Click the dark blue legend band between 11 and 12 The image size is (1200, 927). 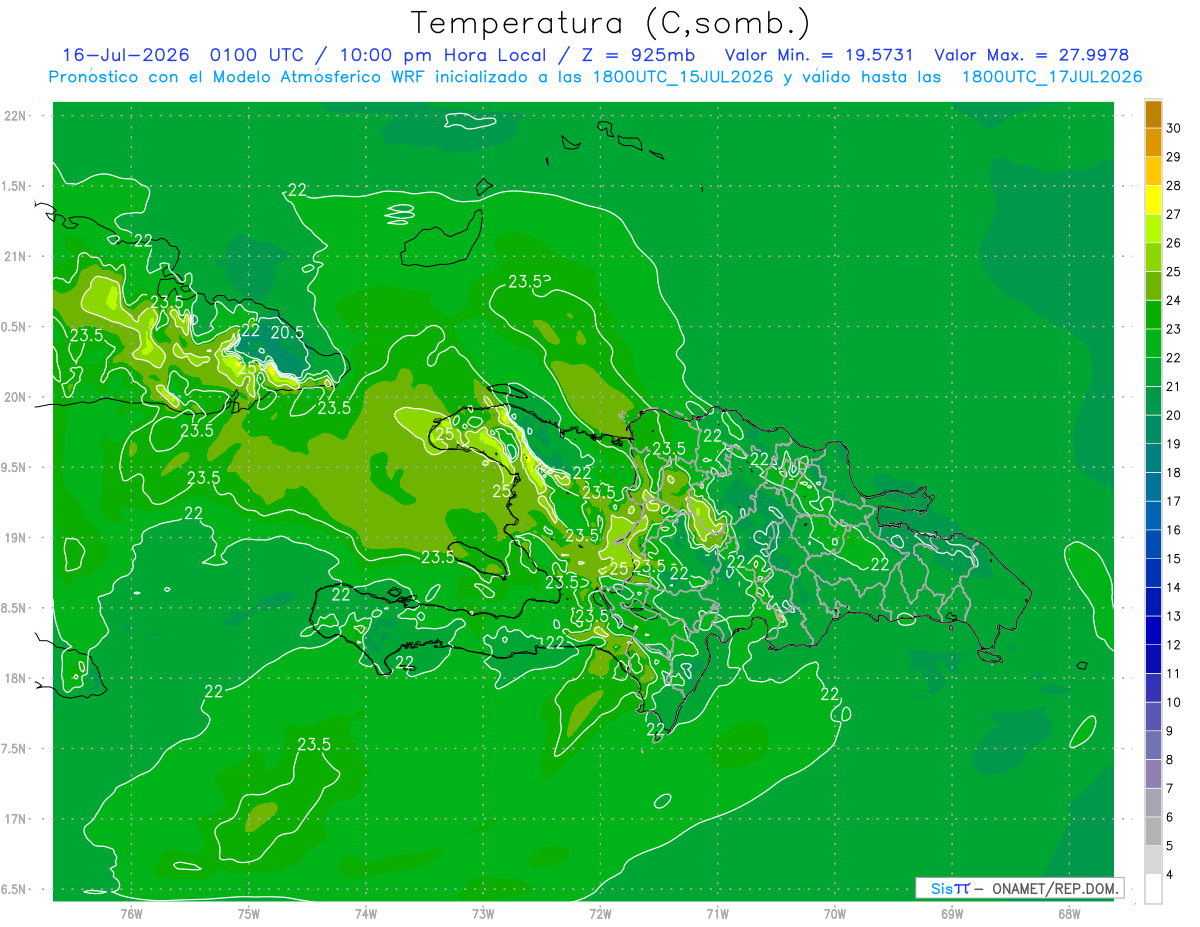(x=1153, y=659)
